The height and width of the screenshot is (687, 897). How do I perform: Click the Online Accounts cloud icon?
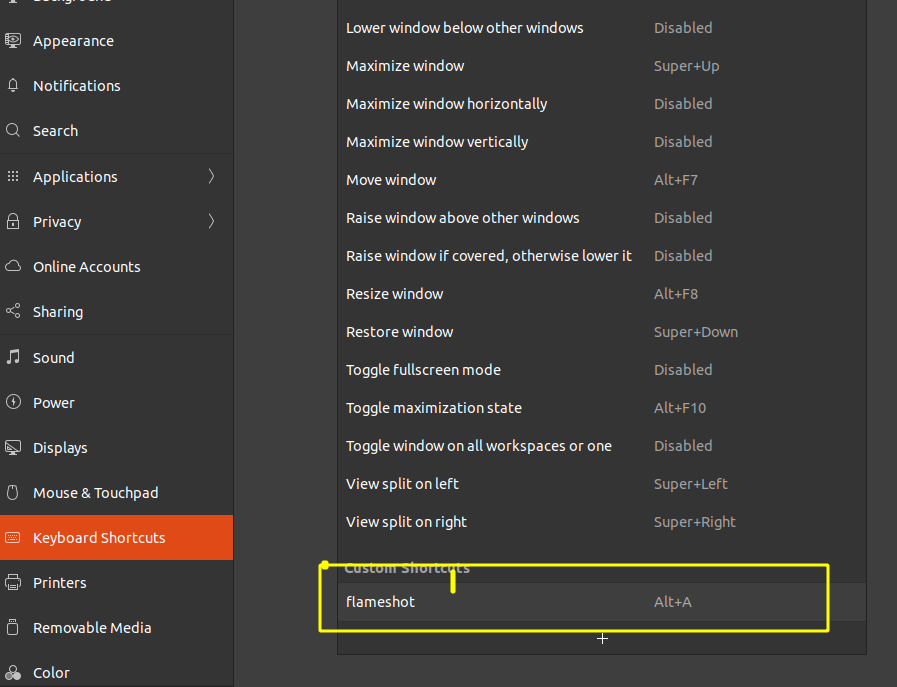click(13, 266)
